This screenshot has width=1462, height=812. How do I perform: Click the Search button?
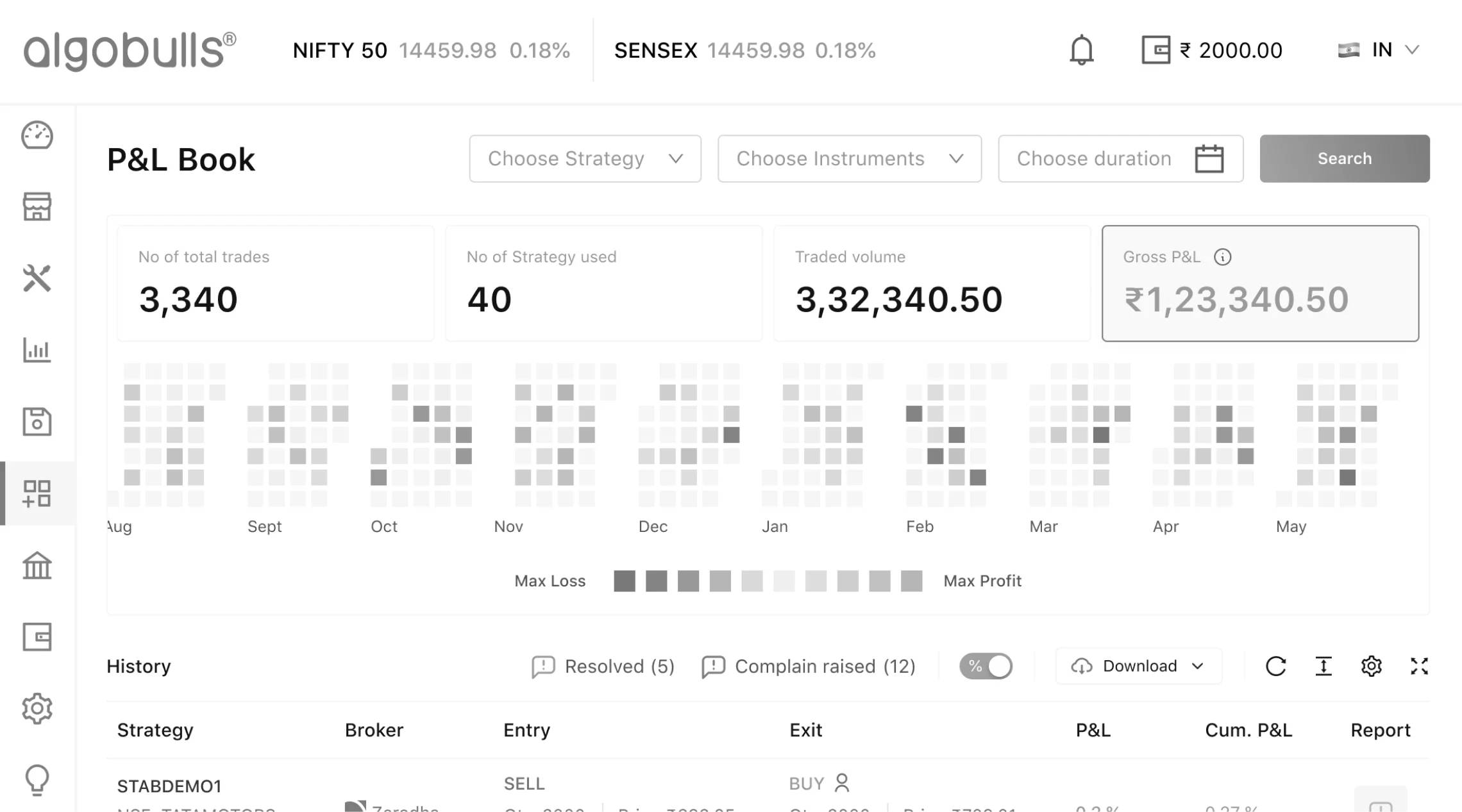click(1345, 158)
